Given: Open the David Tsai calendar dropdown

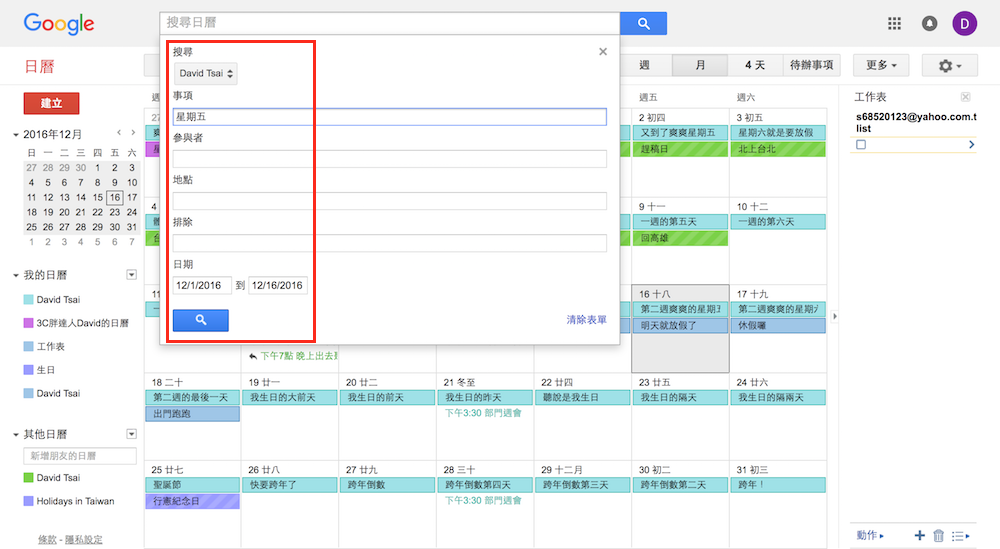Looking at the screenshot, I should [x=205, y=73].
